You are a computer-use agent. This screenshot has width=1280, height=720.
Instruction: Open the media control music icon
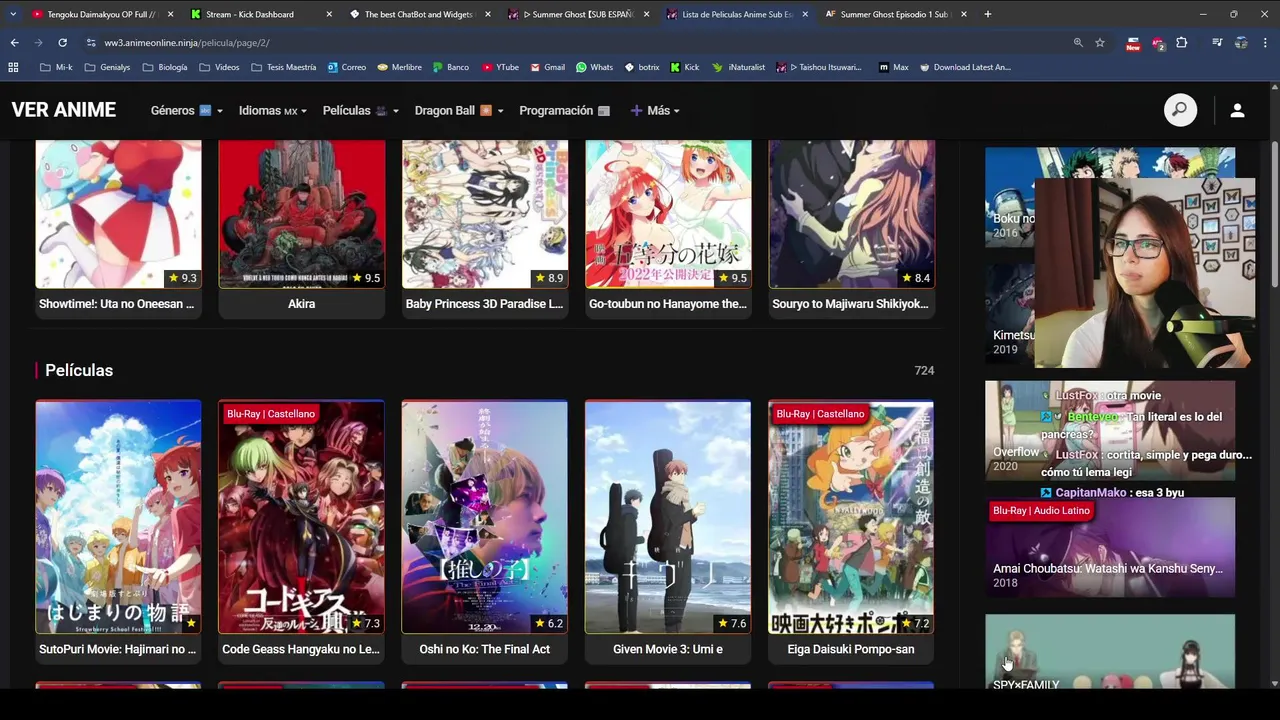[x=1217, y=43]
